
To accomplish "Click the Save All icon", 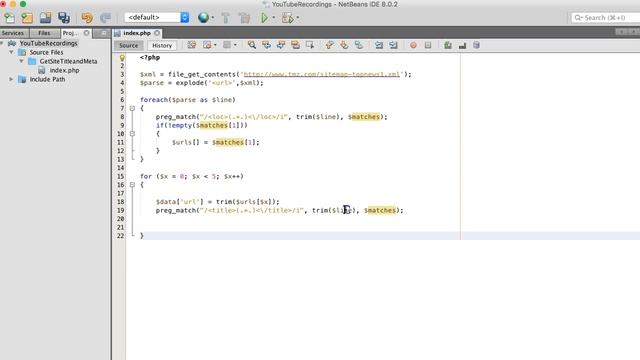I will click(x=64, y=18).
